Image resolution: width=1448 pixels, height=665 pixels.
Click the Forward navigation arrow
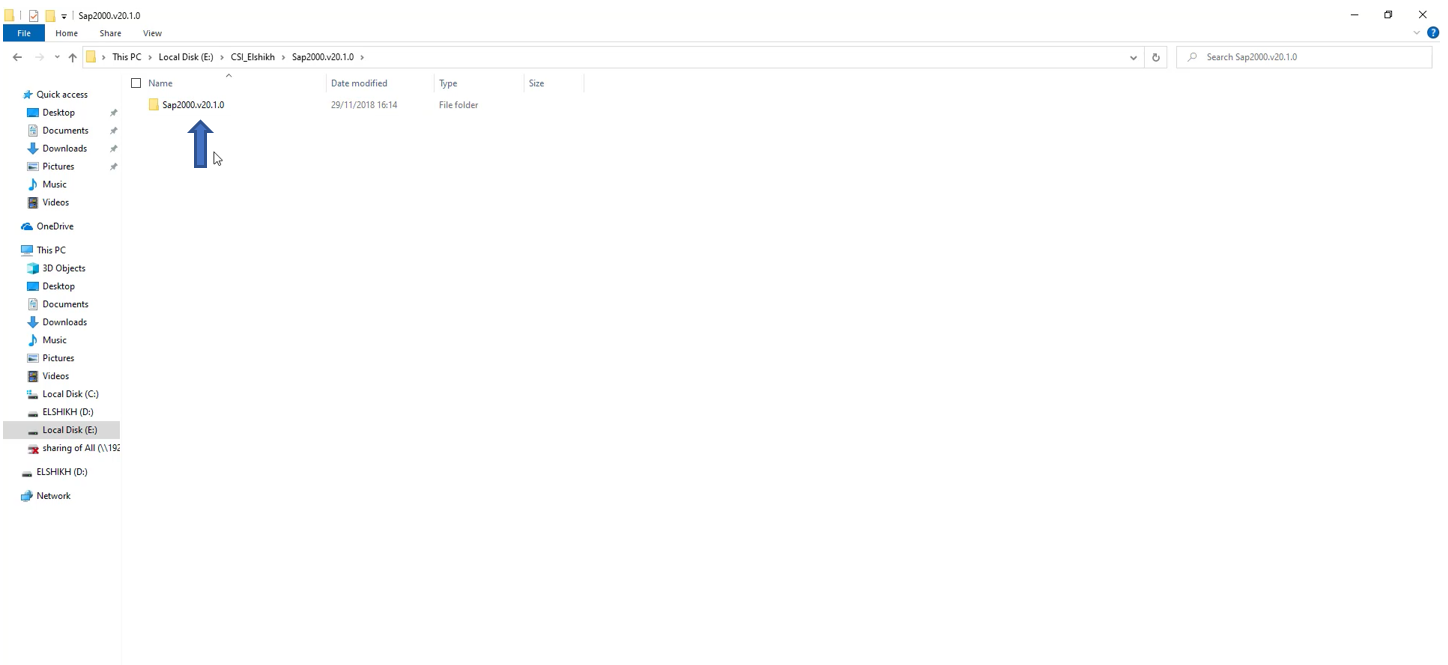[x=39, y=57]
